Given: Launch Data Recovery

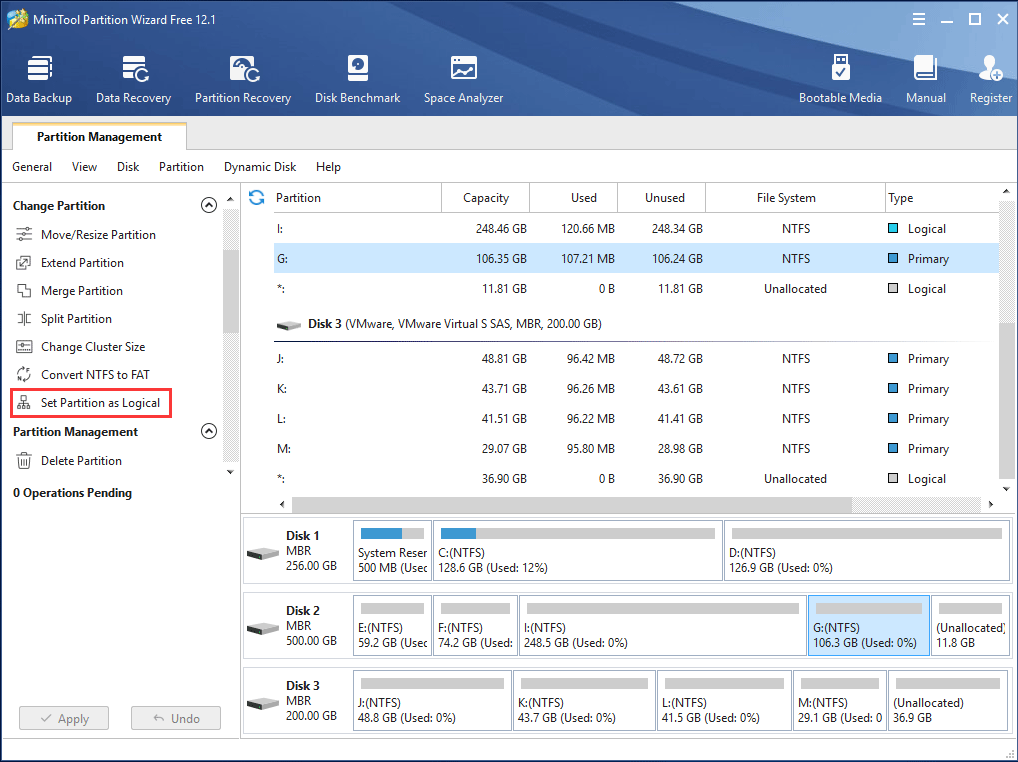Looking at the screenshot, I should [134, 79].
